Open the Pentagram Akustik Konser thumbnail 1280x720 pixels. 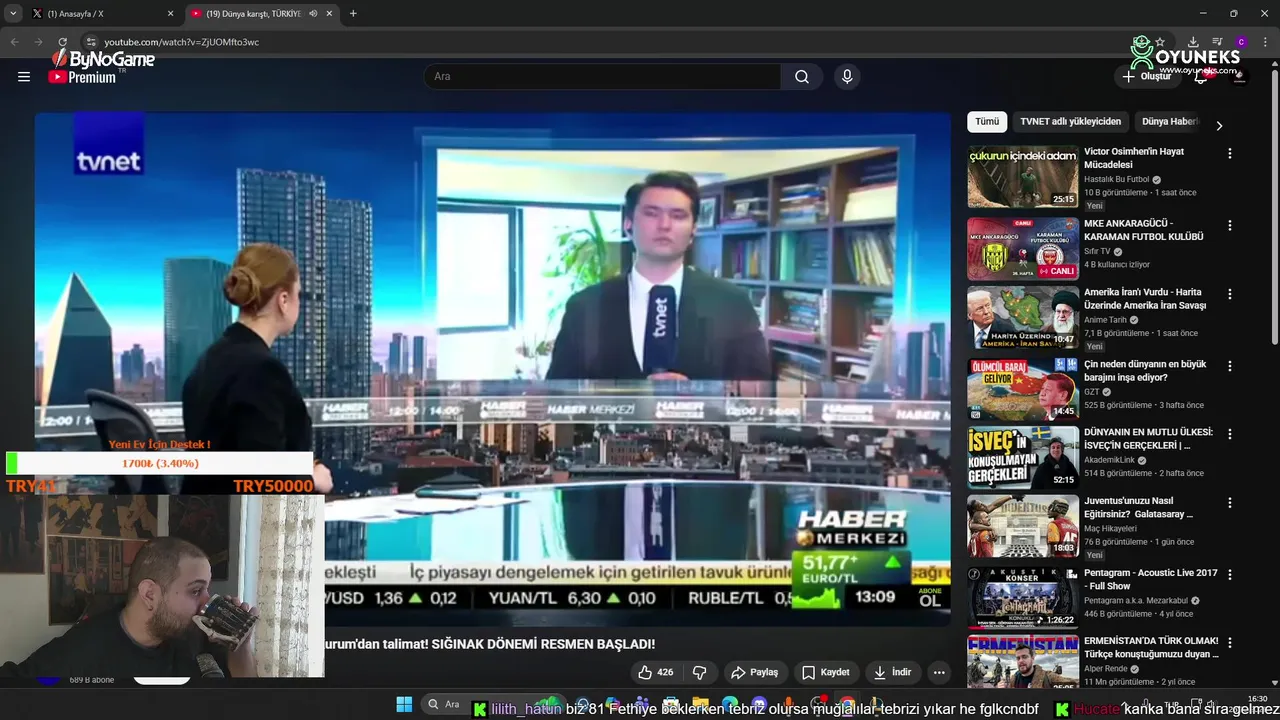[x=1023, y=598]
